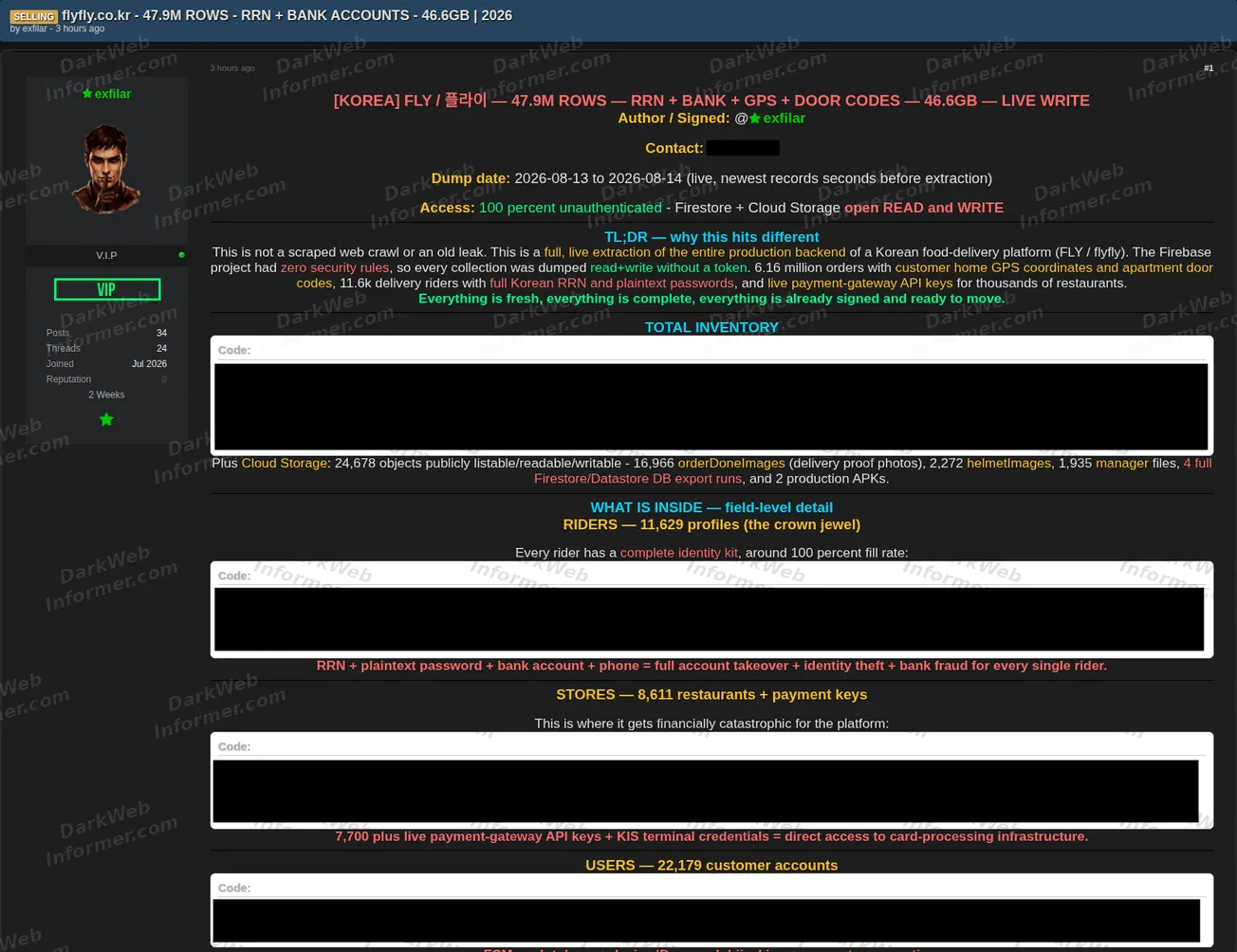Click the "V.I.P" user title
Viewport: 1237px width, 952px height.
106,256
